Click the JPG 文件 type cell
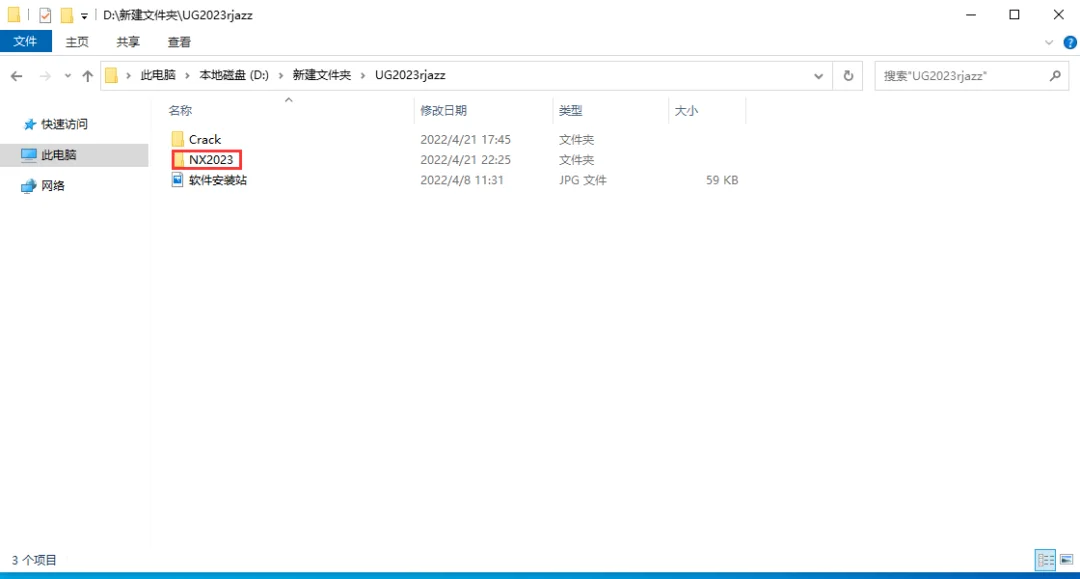Screen dimensions: 1080x579 click(x=583, y=180)
